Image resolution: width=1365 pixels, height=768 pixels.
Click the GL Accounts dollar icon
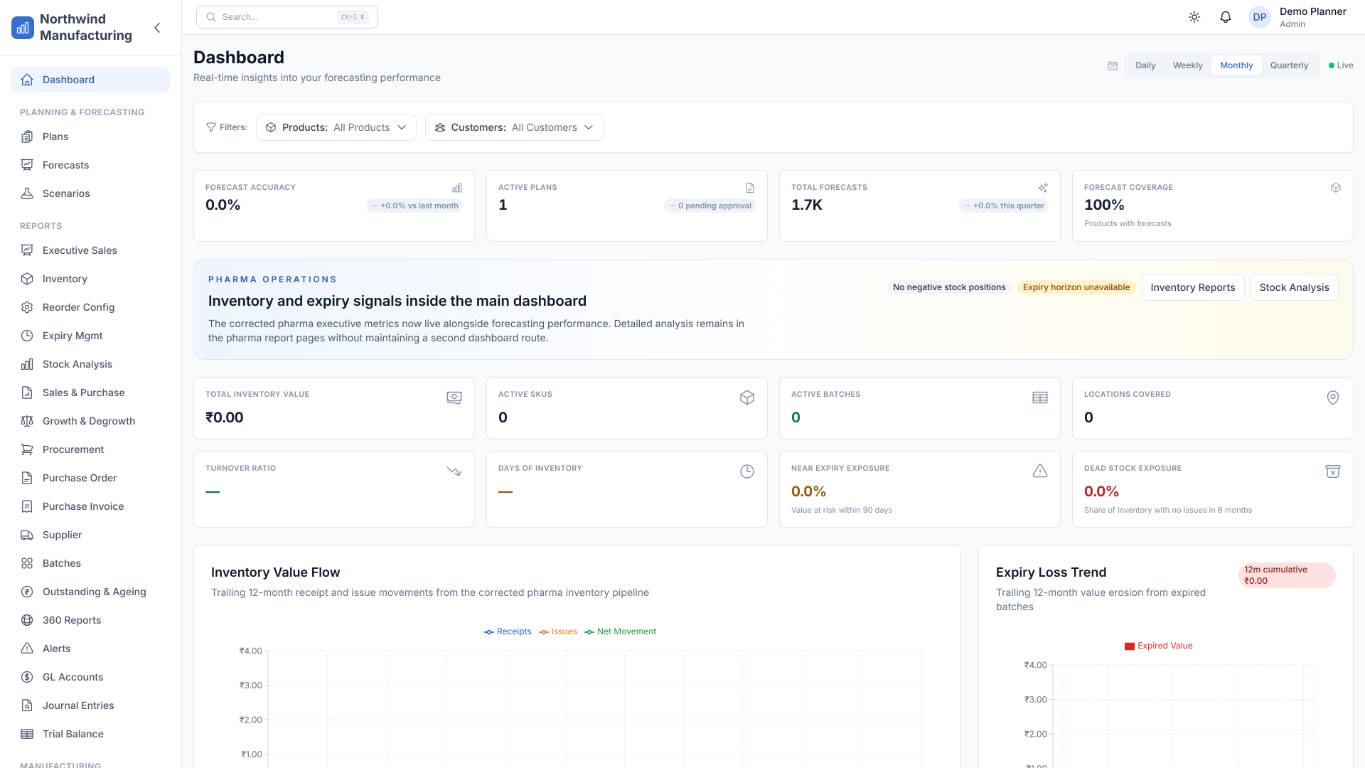(27, 677)
